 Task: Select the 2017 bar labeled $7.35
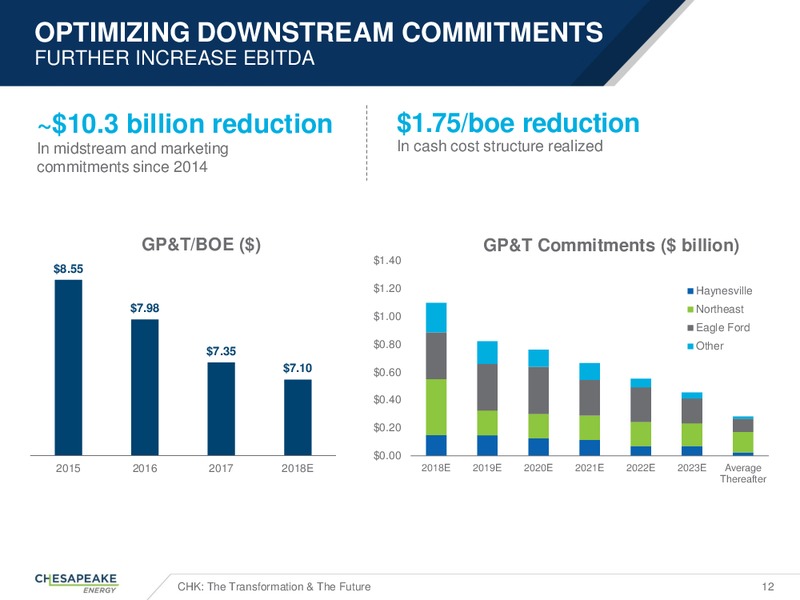(221, 409)
